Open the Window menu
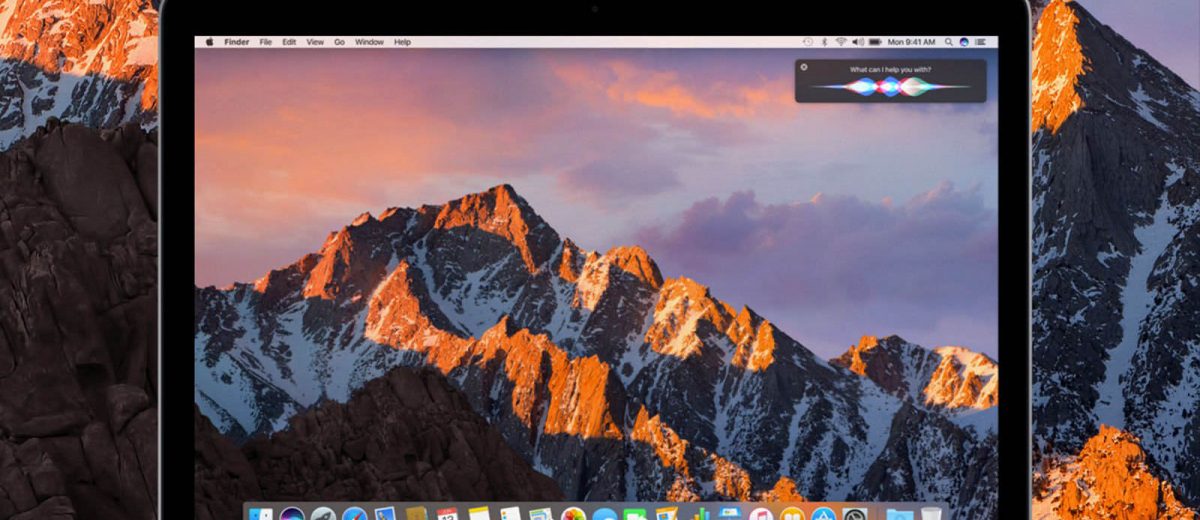This screenshot has height=520, width=1200. tap(370, 42)
